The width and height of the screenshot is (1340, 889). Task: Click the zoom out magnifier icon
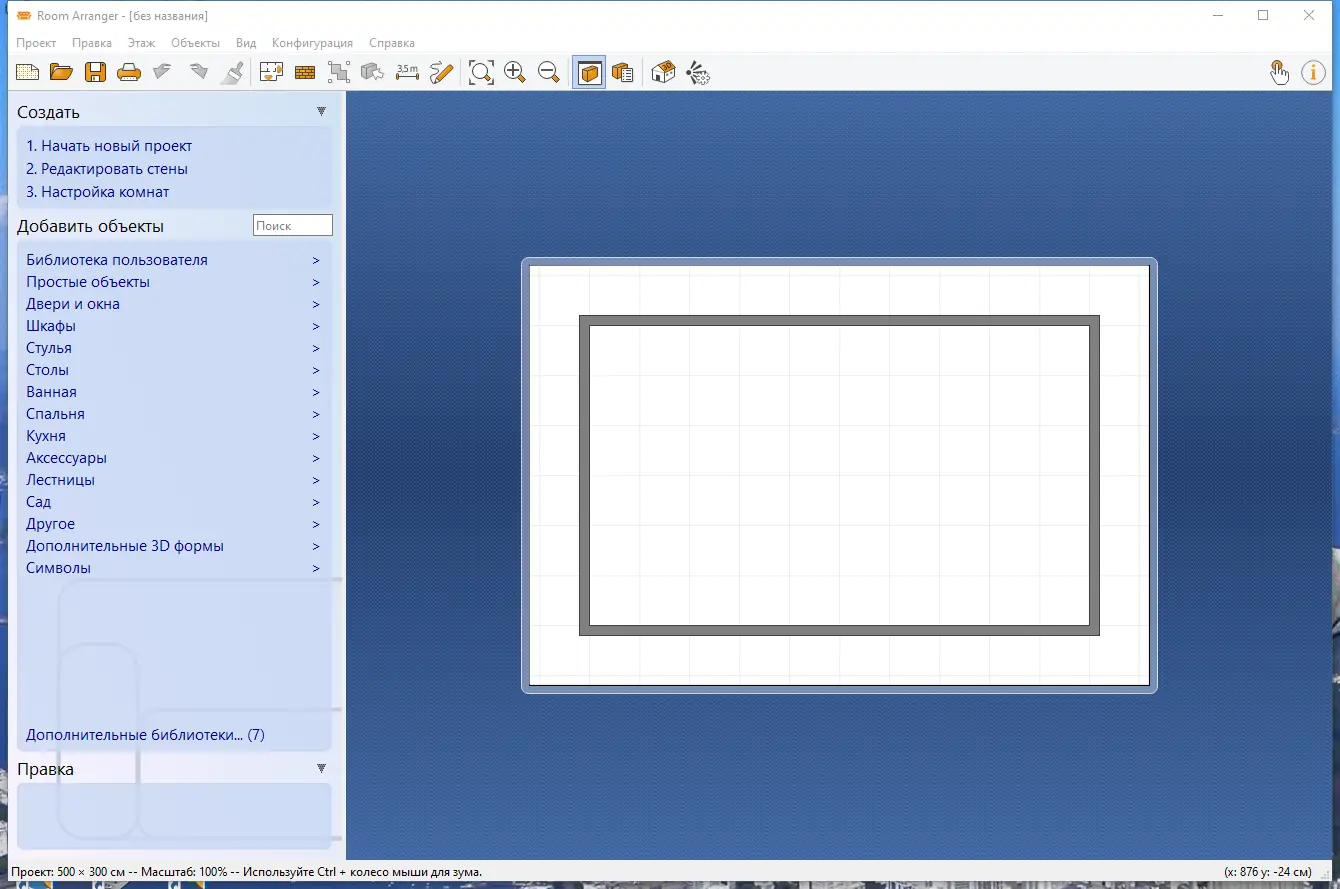[x=548, y=72]
